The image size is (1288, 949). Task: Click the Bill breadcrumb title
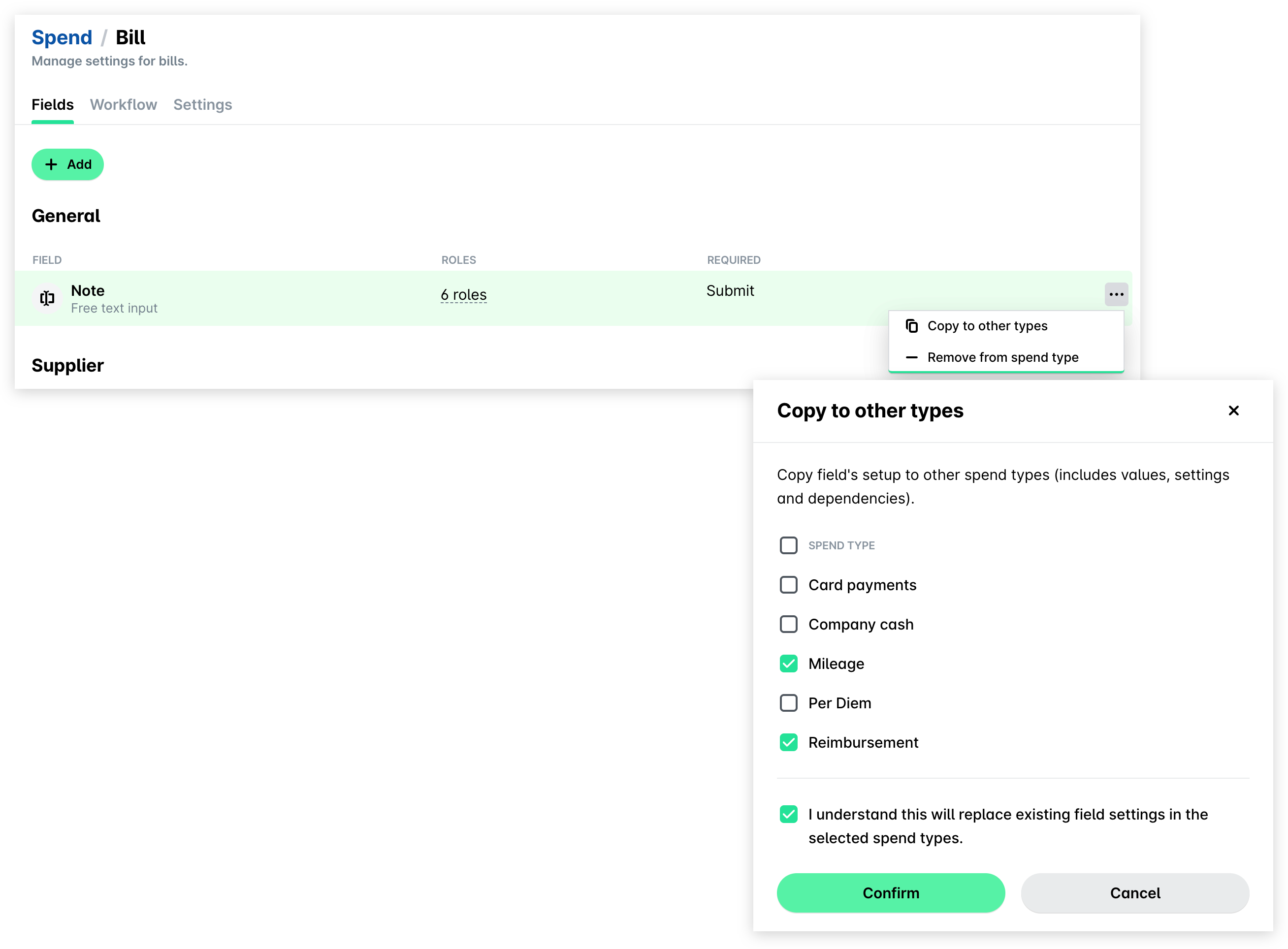[130, 37]
